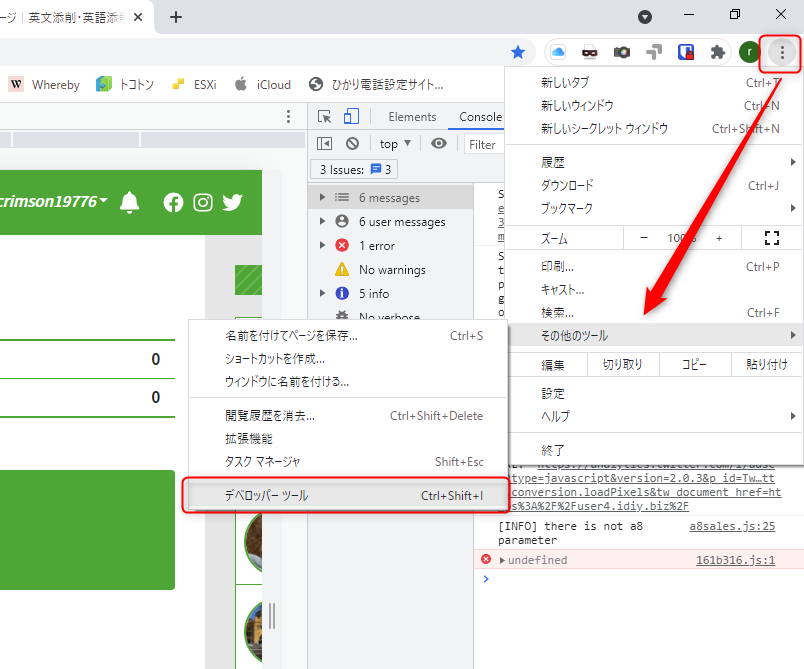Open the ブックマーク submenu
This screenshot has width=804, height=669.
coord(654,208)
